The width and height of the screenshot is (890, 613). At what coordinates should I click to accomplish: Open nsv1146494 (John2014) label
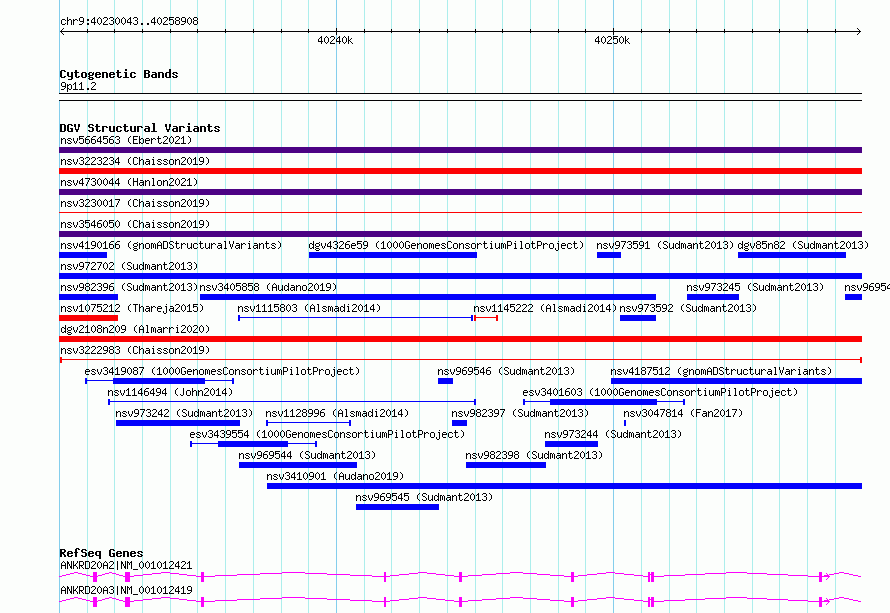click(170, 392)
